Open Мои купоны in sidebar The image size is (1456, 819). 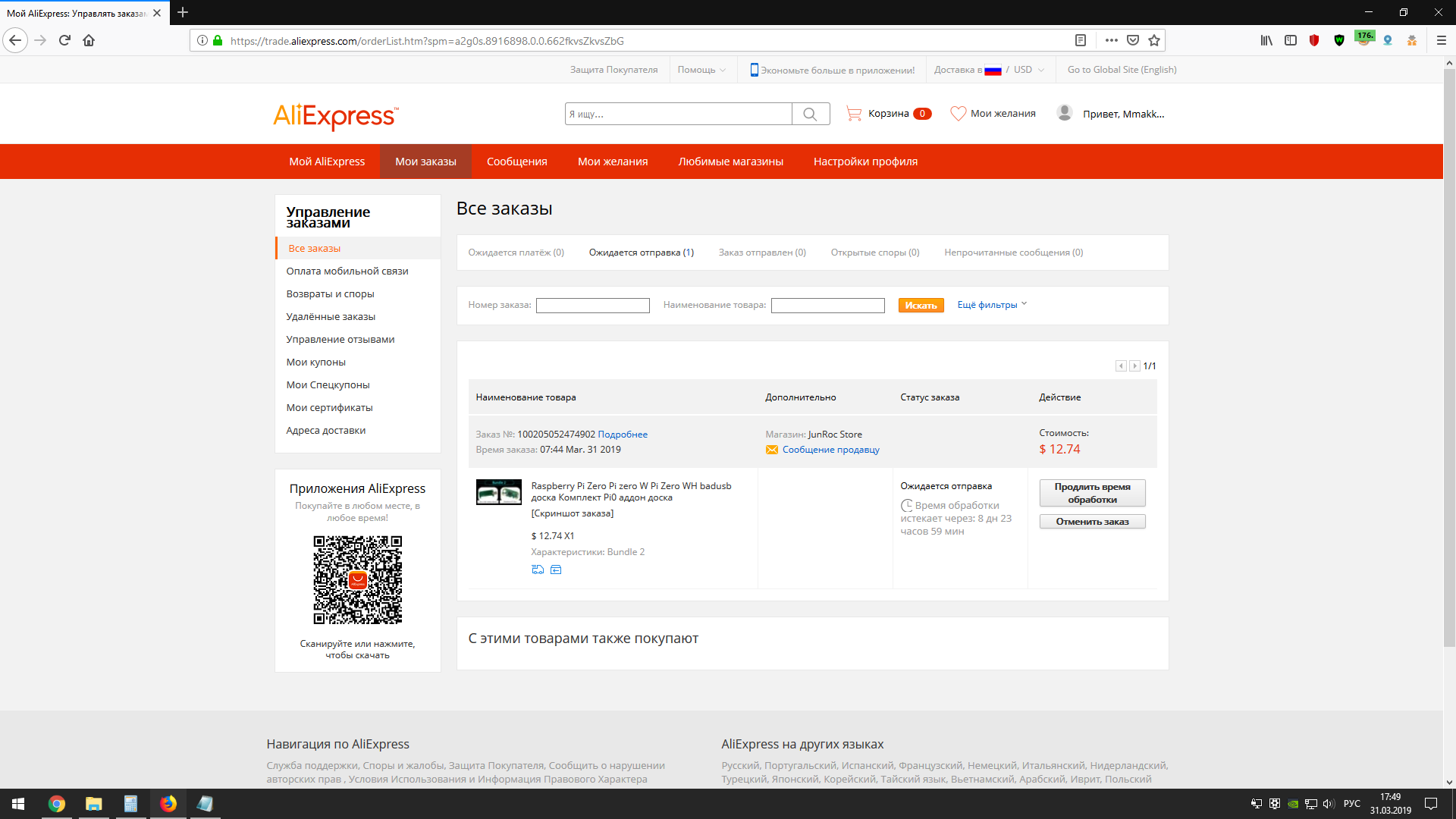315,362
